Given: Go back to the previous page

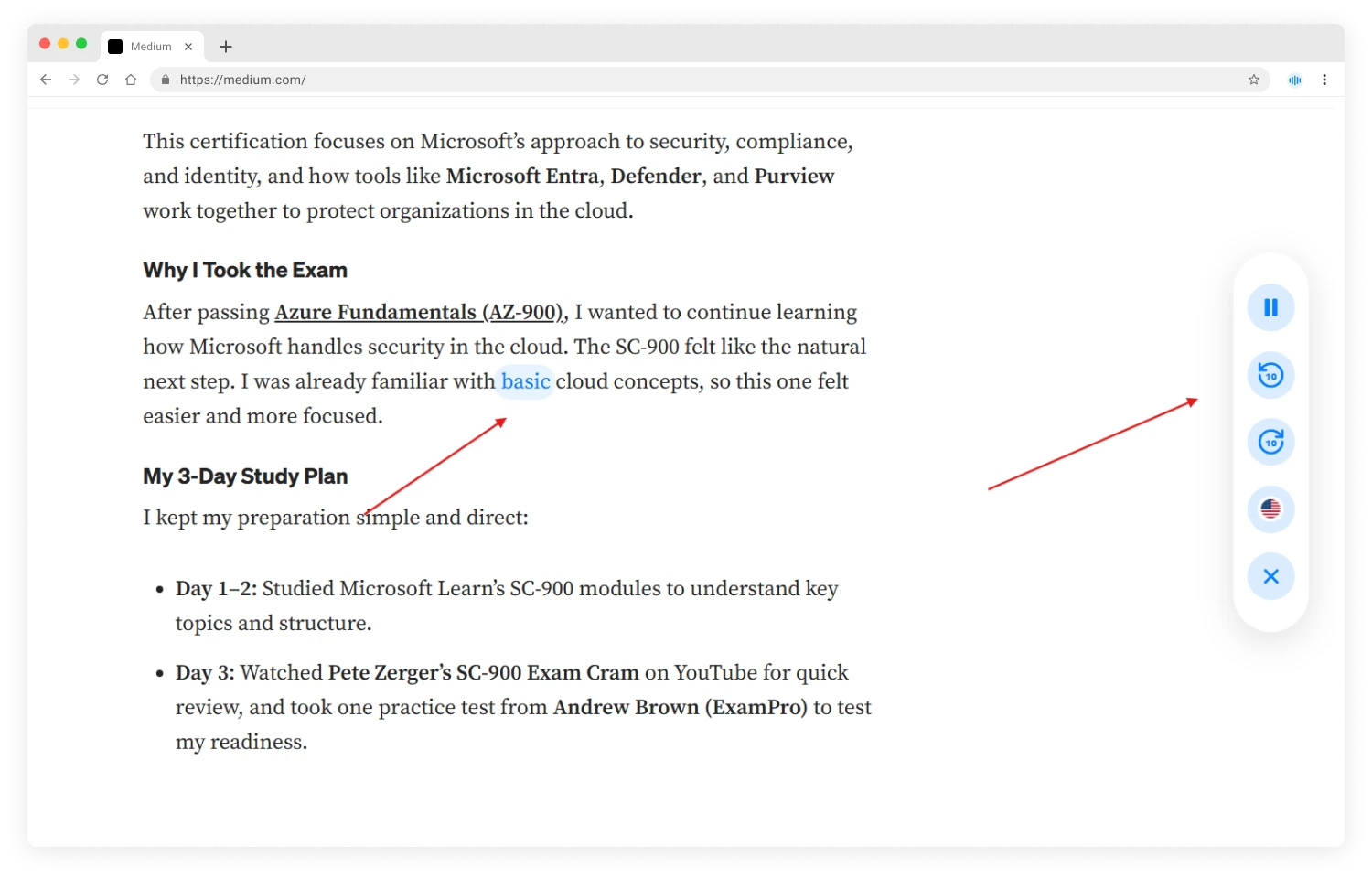Looking at the screenshot, I should coord(46,80).
